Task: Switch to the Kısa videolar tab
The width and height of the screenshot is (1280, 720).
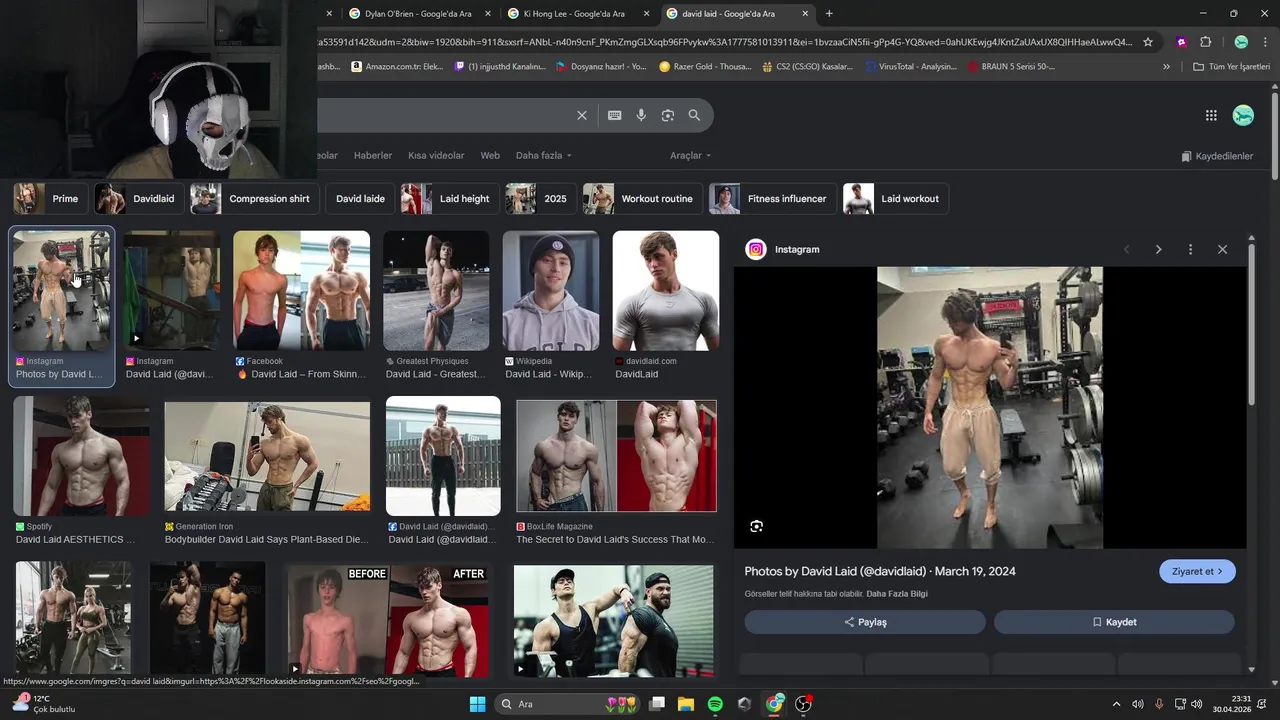Action: (x=436, y=156)
